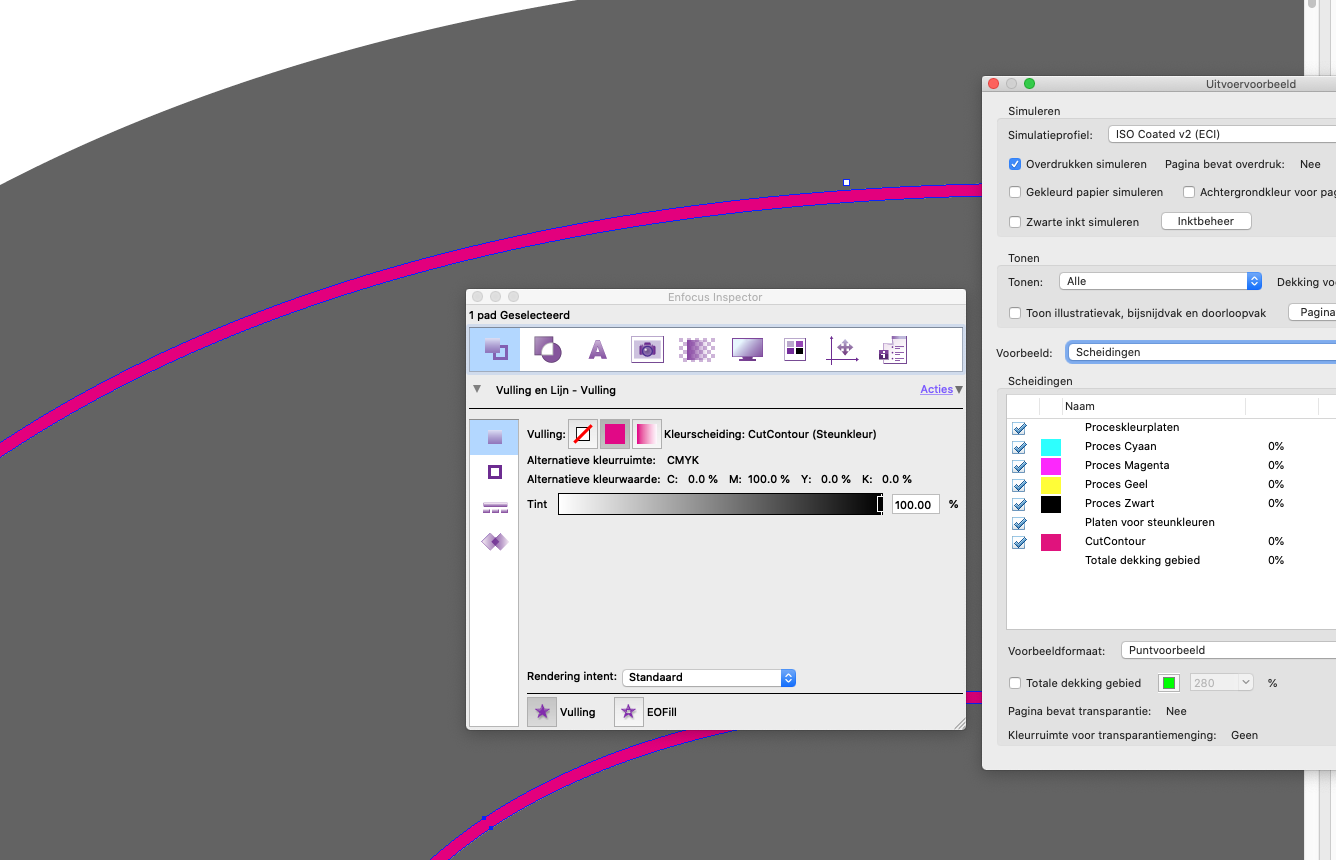
Task: Uncheck the Proces Magenta separation
Action: coord(1019,466)
